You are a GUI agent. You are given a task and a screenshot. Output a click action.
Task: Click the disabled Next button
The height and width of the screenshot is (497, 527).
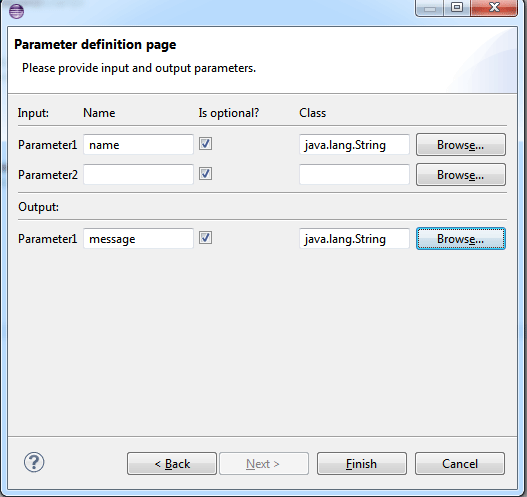coord(264,463)
